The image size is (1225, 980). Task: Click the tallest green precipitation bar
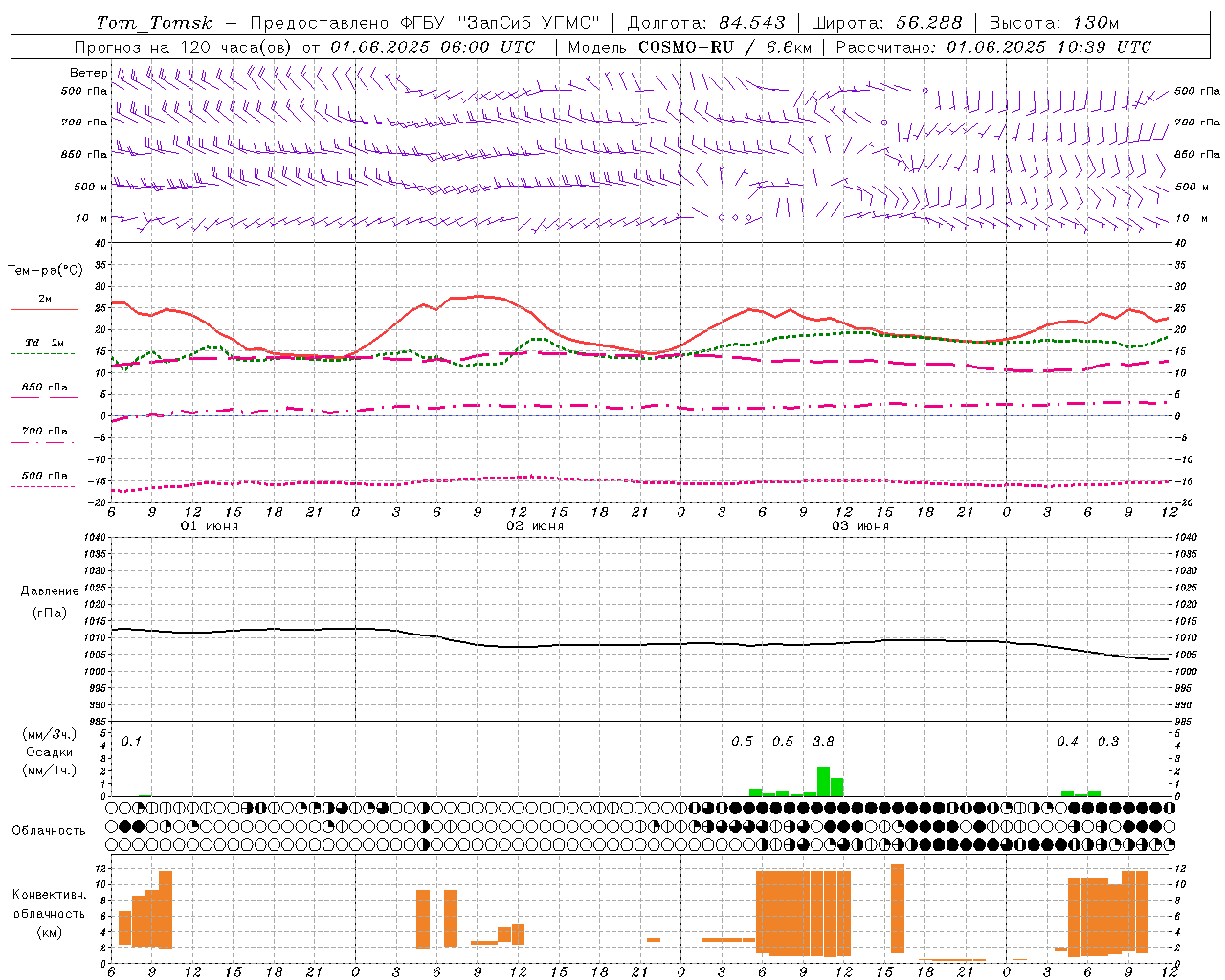823,781
